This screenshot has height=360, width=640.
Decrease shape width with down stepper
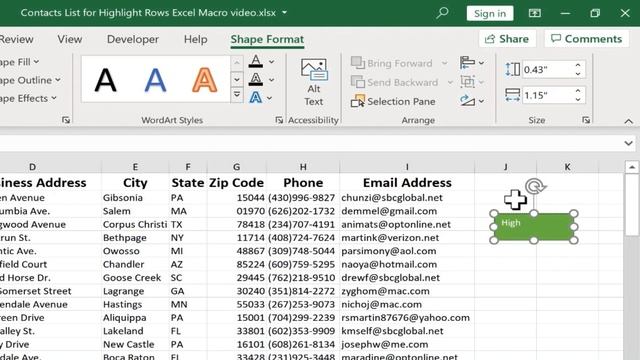click(578, 100)
